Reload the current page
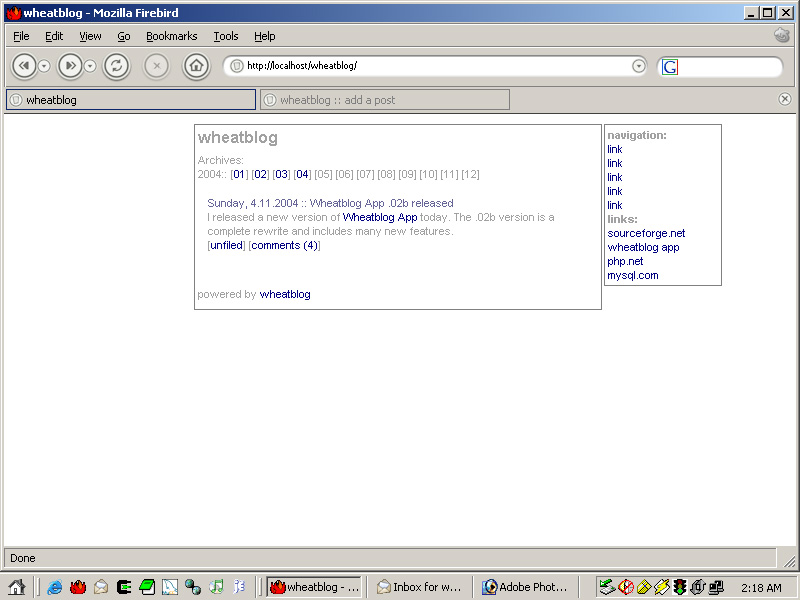800x600 pixels. tap(115, 65)
